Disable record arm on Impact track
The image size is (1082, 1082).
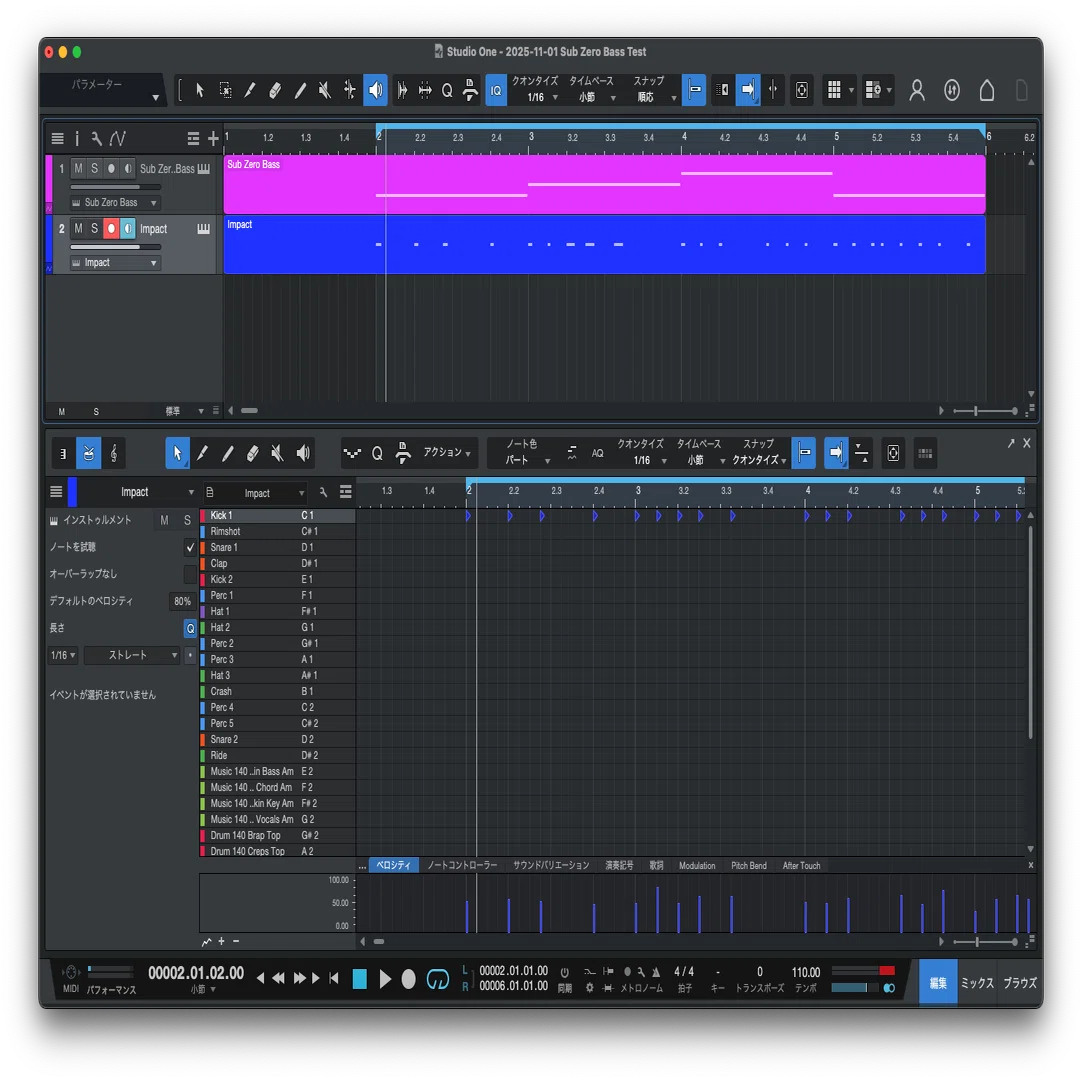point(111,228)
